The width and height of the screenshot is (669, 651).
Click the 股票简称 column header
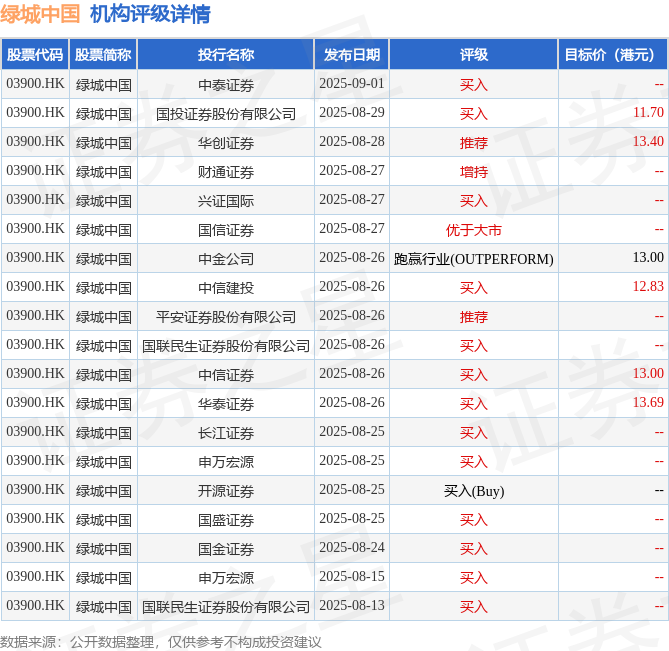tap(103, 55)
